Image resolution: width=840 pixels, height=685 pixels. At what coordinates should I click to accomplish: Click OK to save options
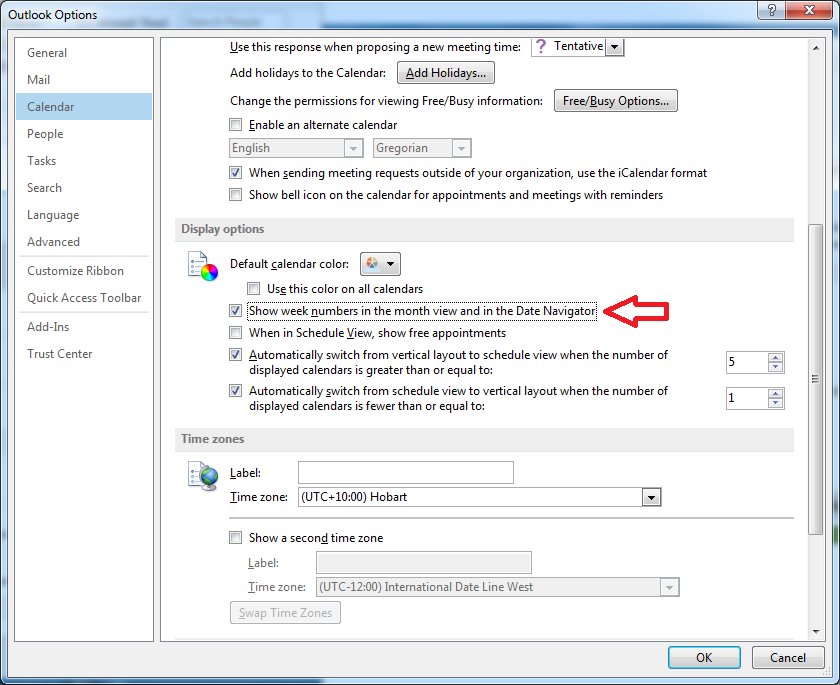click(x=704, y=658)
